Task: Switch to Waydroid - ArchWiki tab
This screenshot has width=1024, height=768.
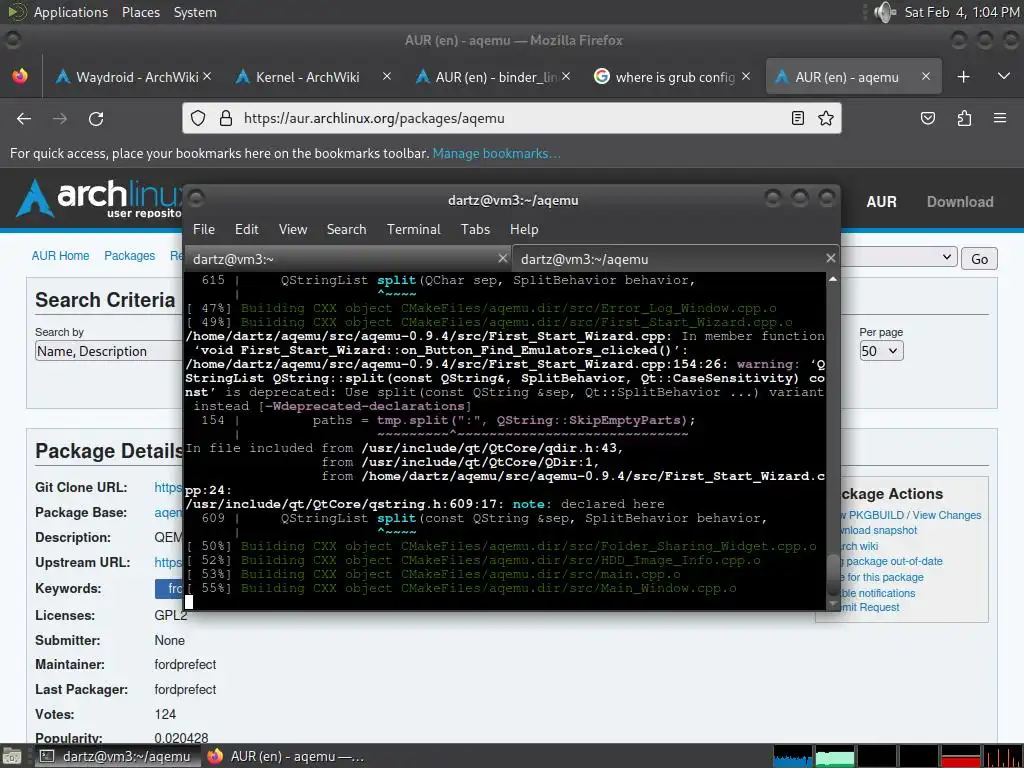Action: pyautogui.click(x=134, y=77)
